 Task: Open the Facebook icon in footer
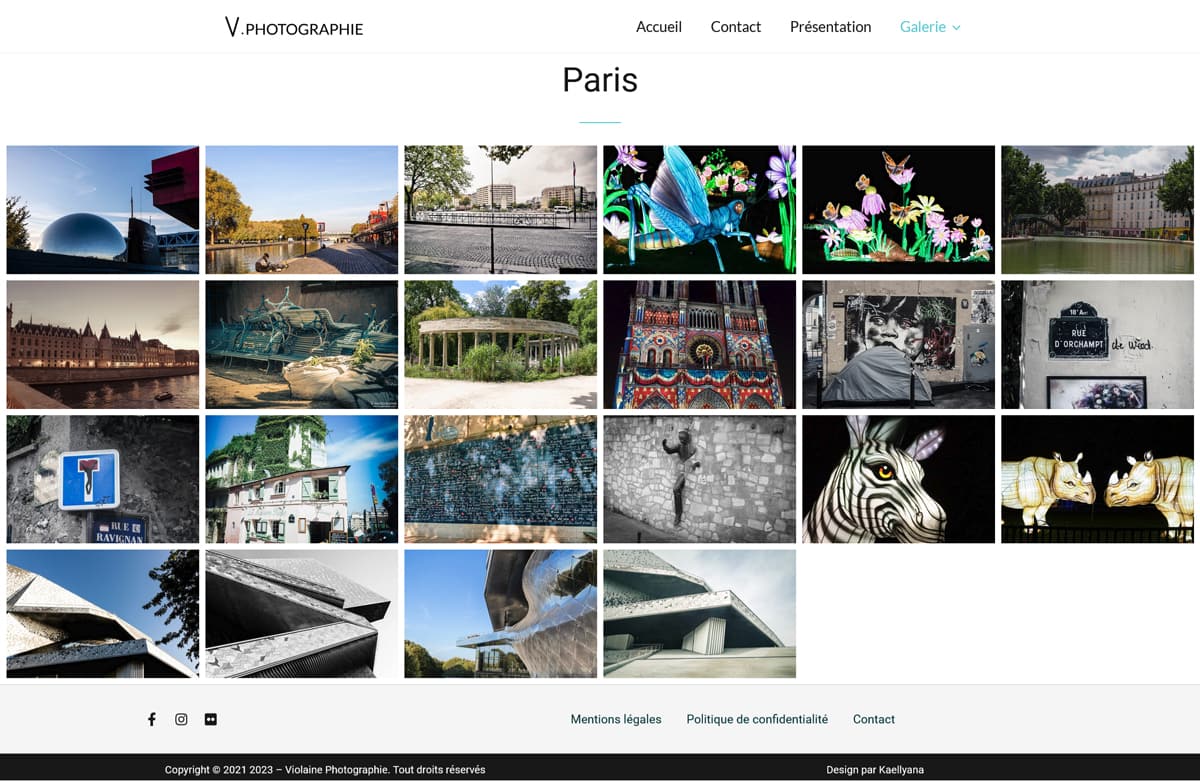point(152,719)
